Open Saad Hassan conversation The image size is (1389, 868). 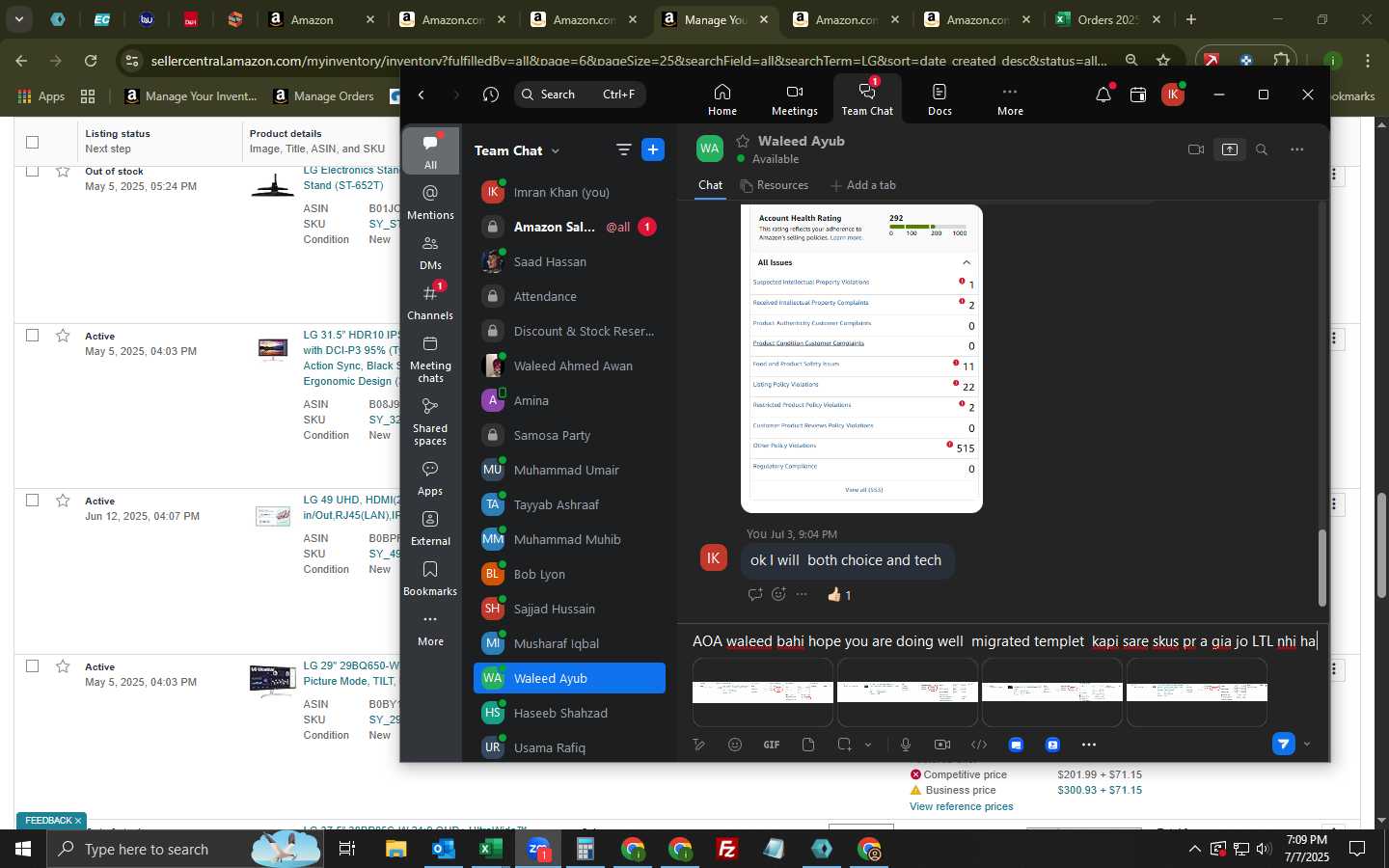(x=569, y=261)
